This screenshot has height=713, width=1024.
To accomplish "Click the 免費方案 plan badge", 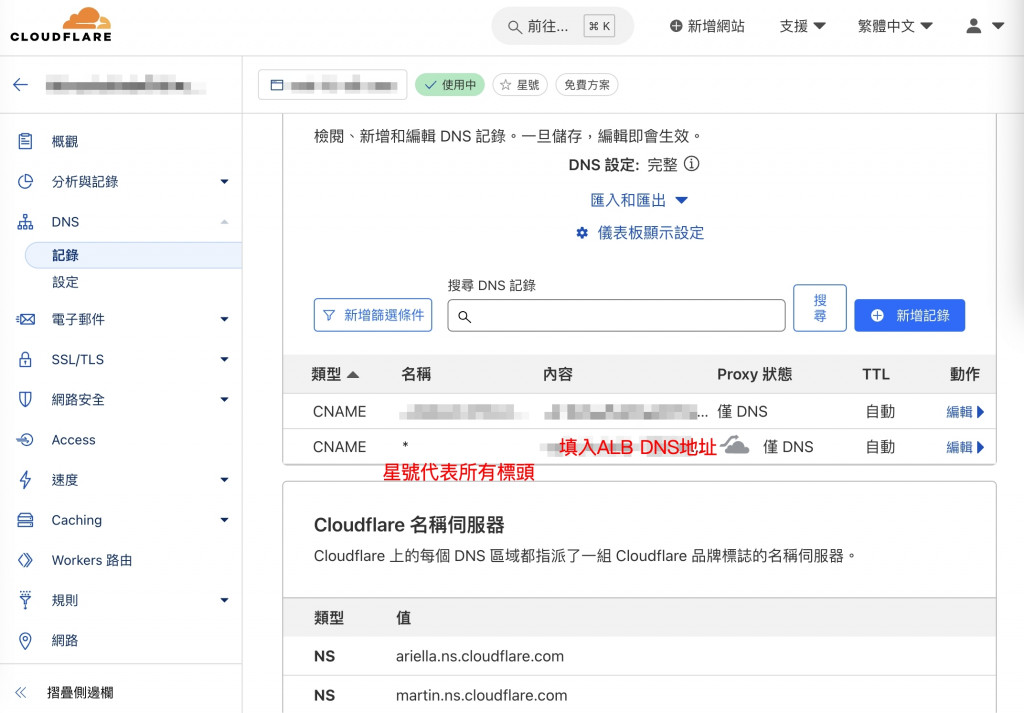I will coord(586,85).
